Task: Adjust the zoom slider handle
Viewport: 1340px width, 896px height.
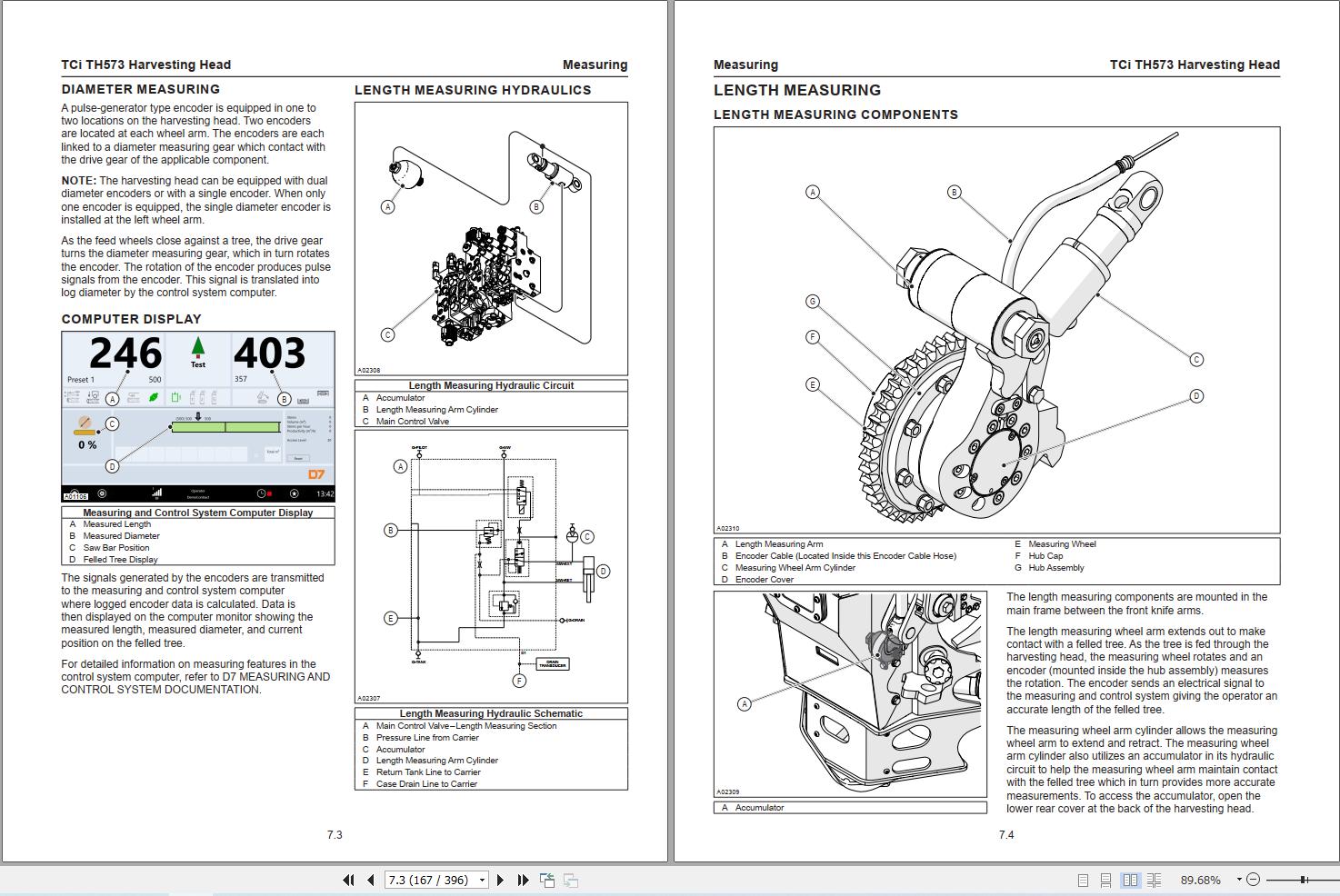Action: (1303, 880)
